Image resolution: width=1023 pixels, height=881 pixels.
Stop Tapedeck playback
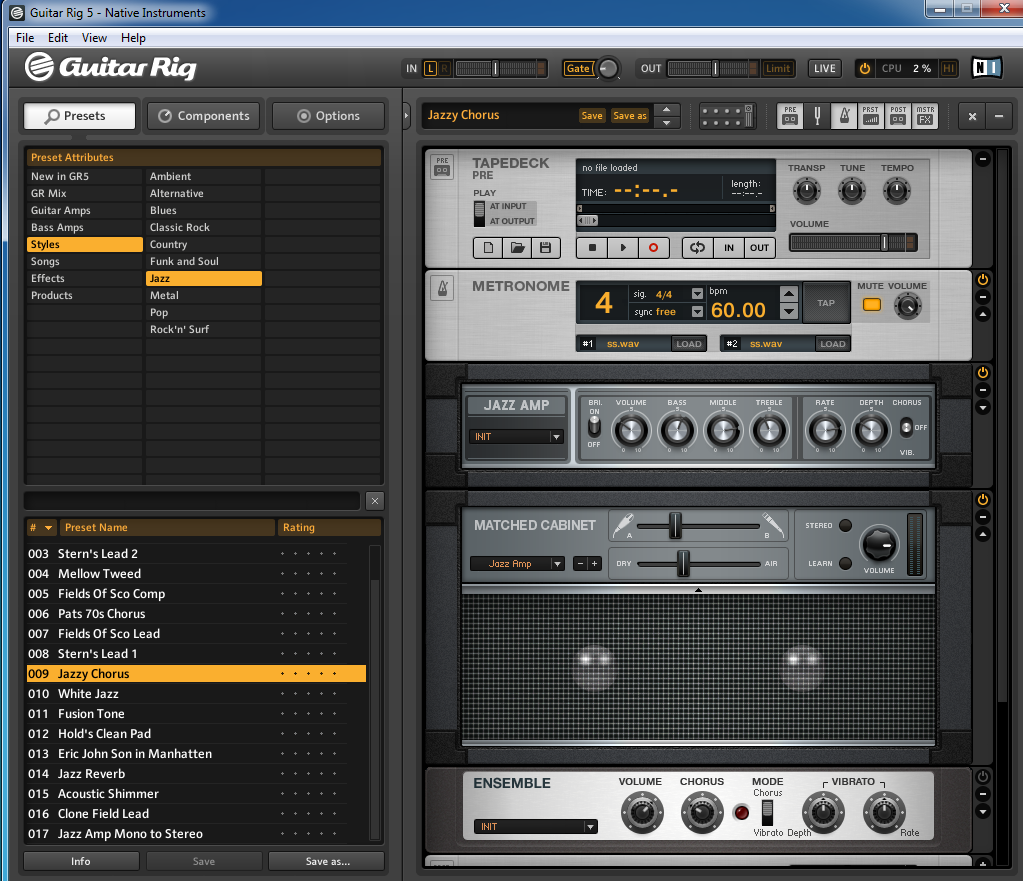[592, 247]
